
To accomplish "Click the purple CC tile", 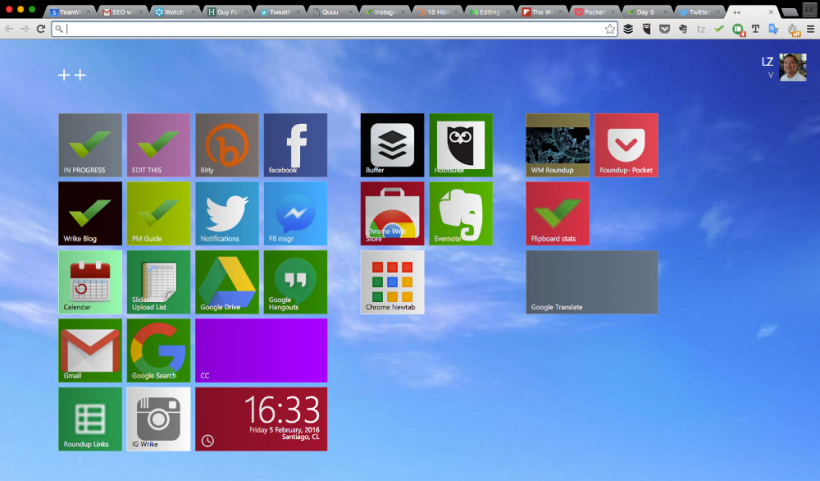I will 261,350.
